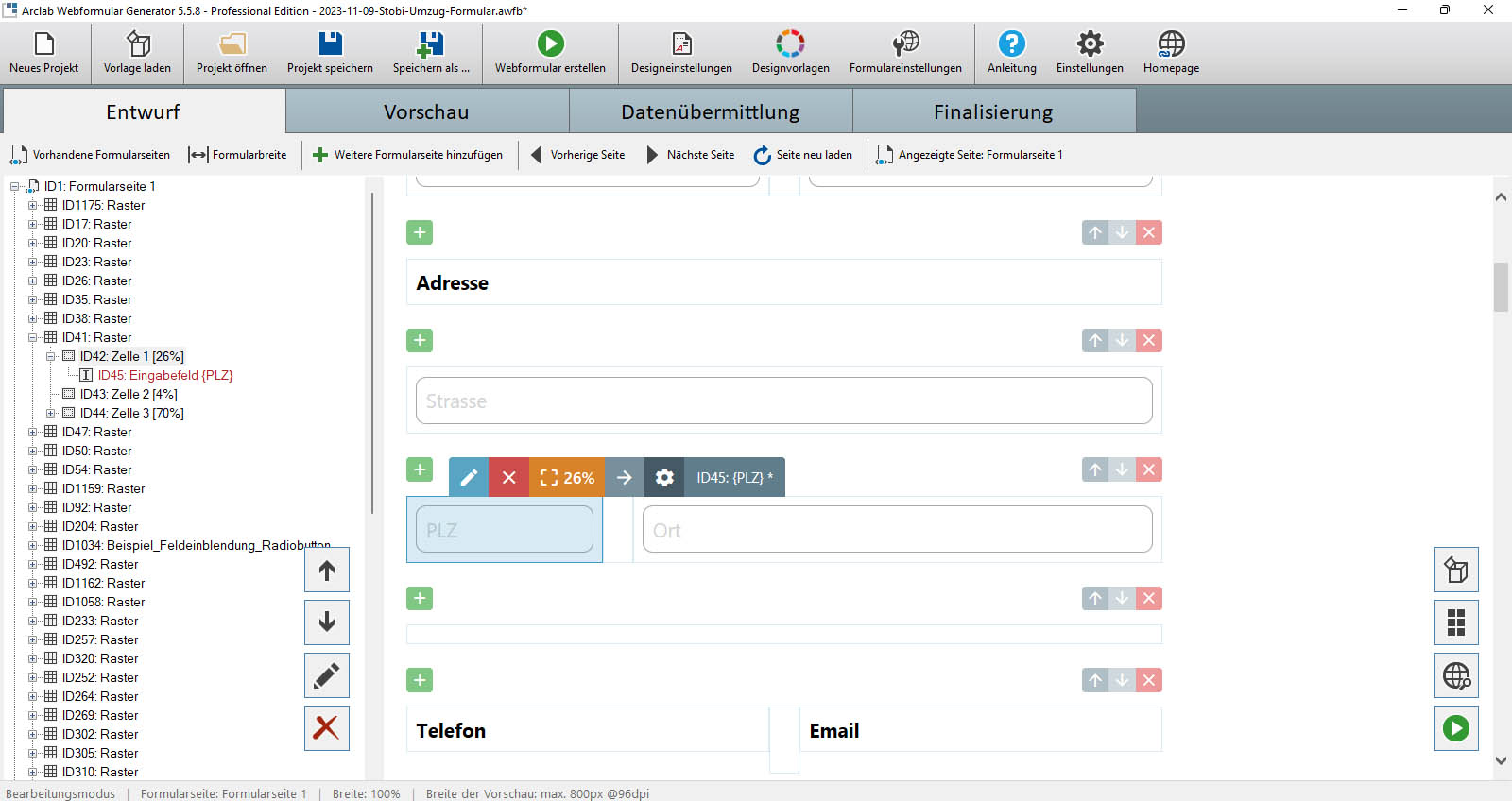The height and width of the screenshot is (801, 1512).
Task: Click Nächste Seite button
Action: point(691,155)
